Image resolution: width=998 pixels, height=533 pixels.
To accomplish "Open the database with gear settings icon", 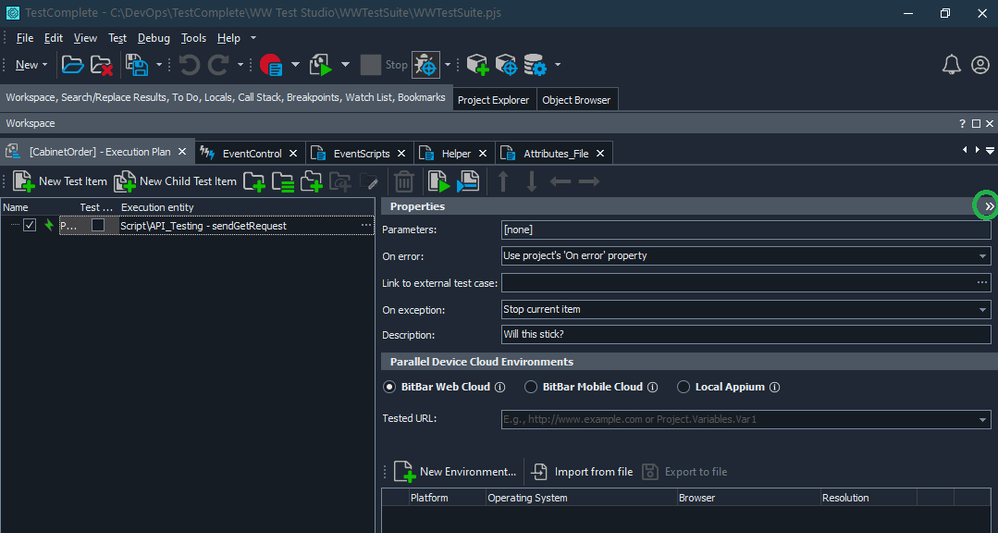I will pos(535,65).
